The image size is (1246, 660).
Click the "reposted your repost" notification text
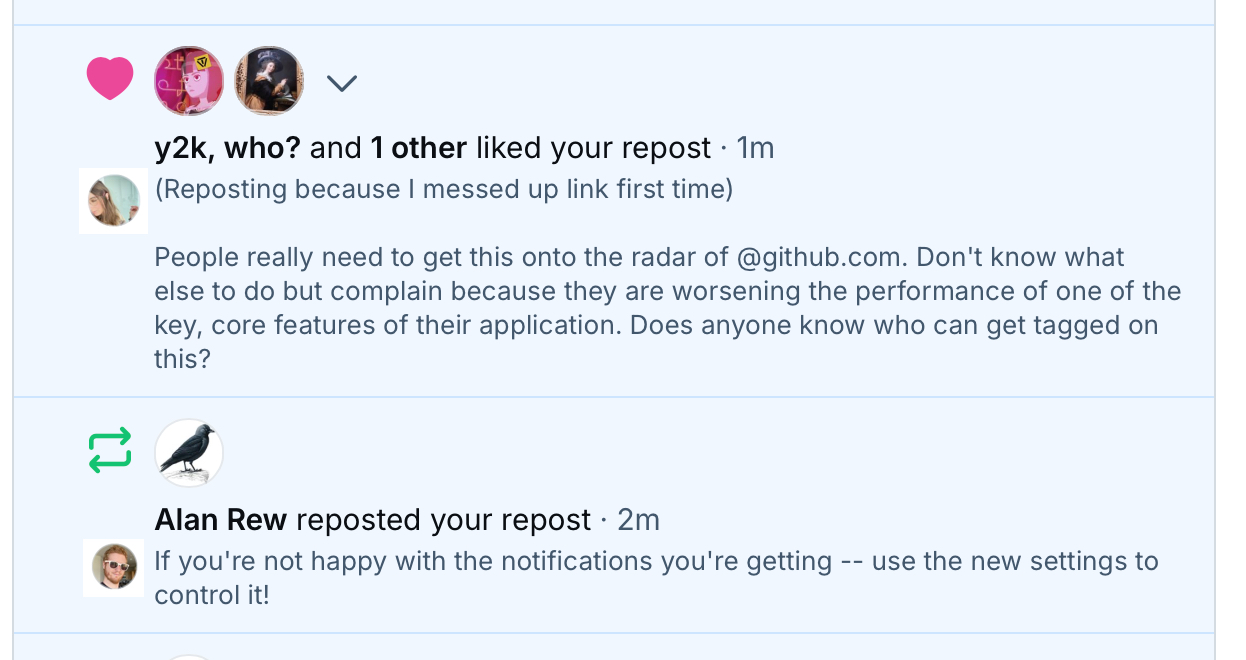tap(443, 520)
